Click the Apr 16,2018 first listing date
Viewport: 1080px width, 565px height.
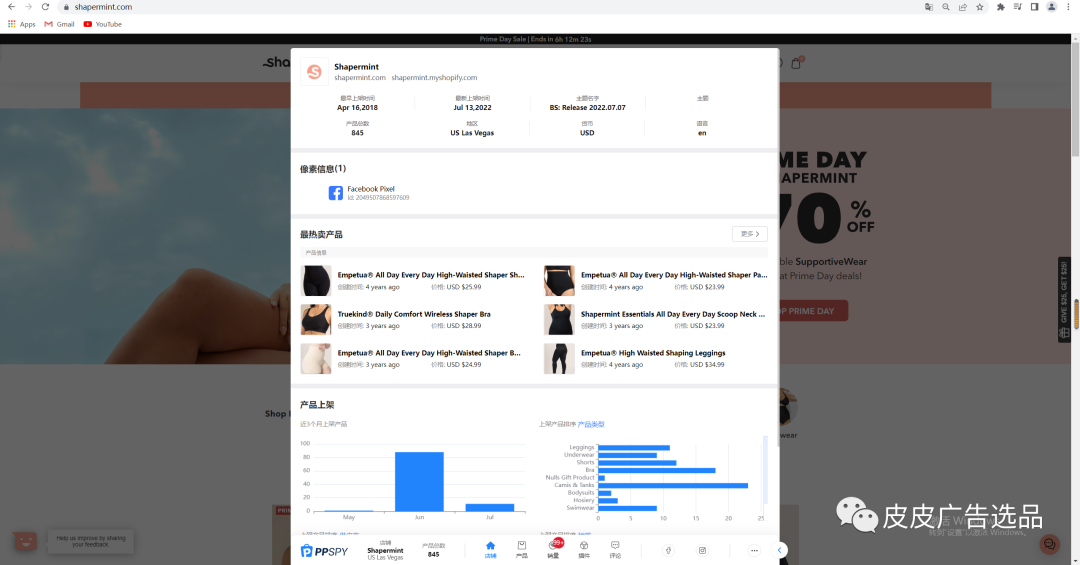click(357, 107)
